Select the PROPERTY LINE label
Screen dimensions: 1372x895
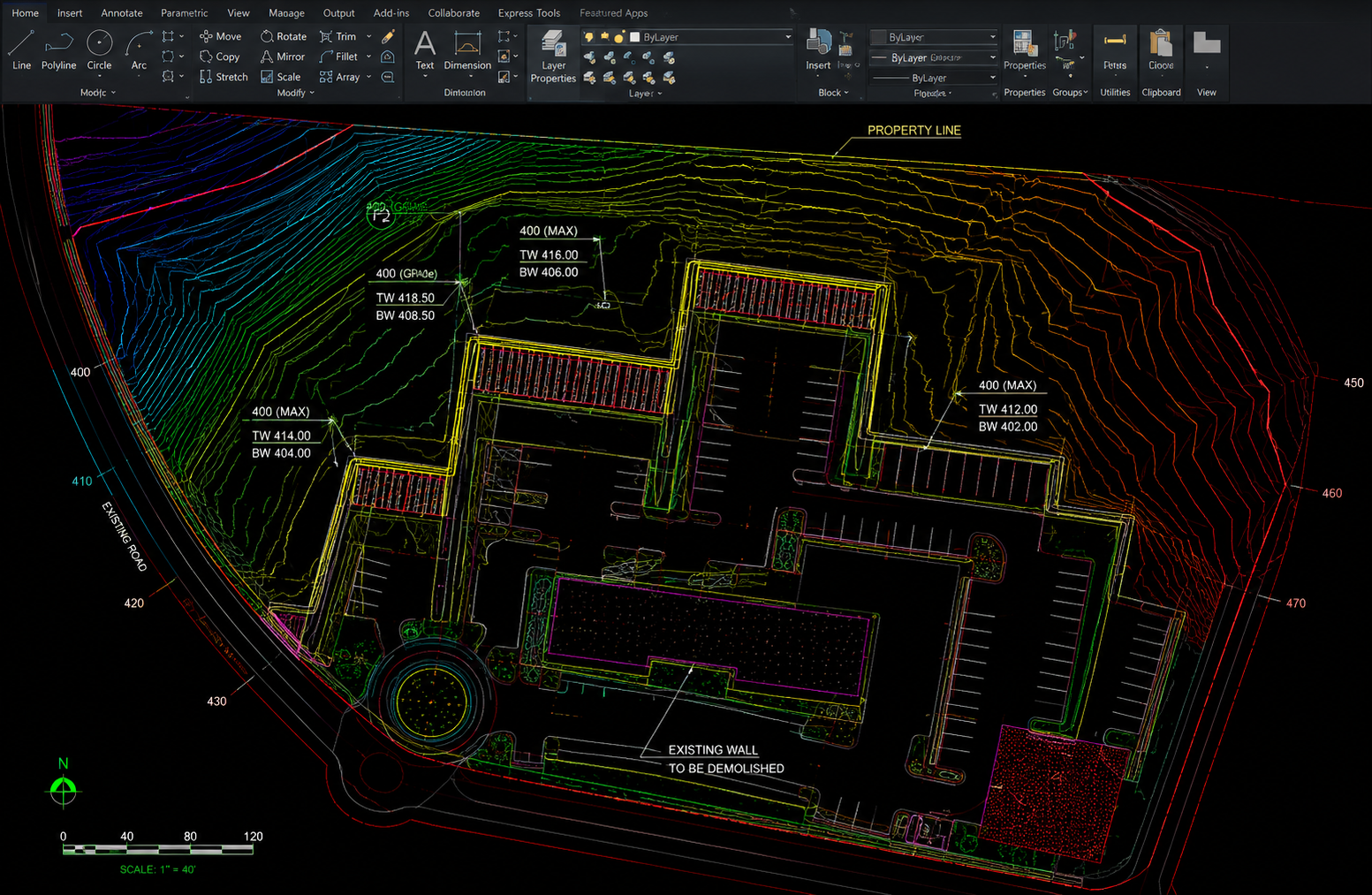(x=914, y=130)
